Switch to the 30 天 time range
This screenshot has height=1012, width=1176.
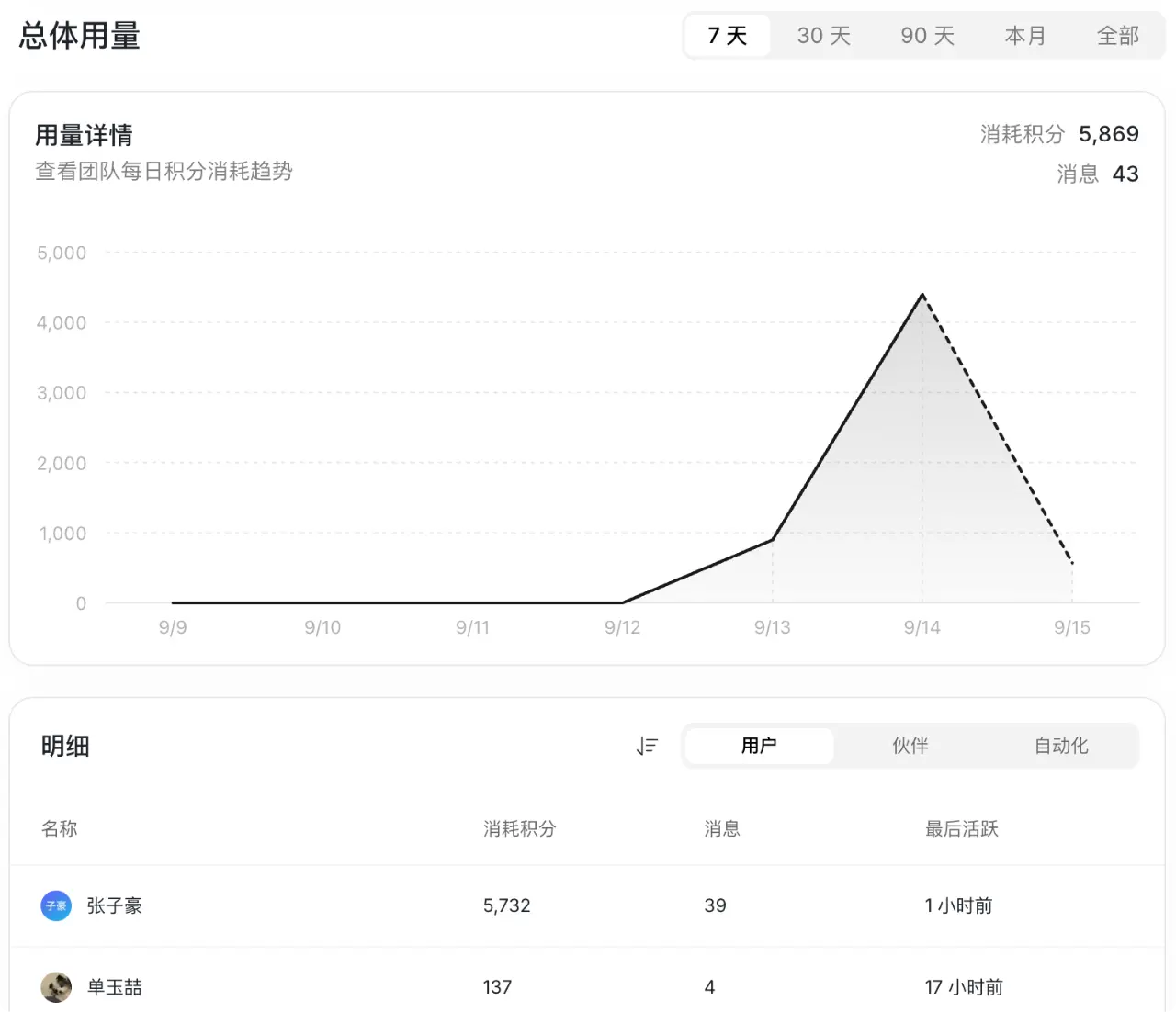tap(824, 36)
